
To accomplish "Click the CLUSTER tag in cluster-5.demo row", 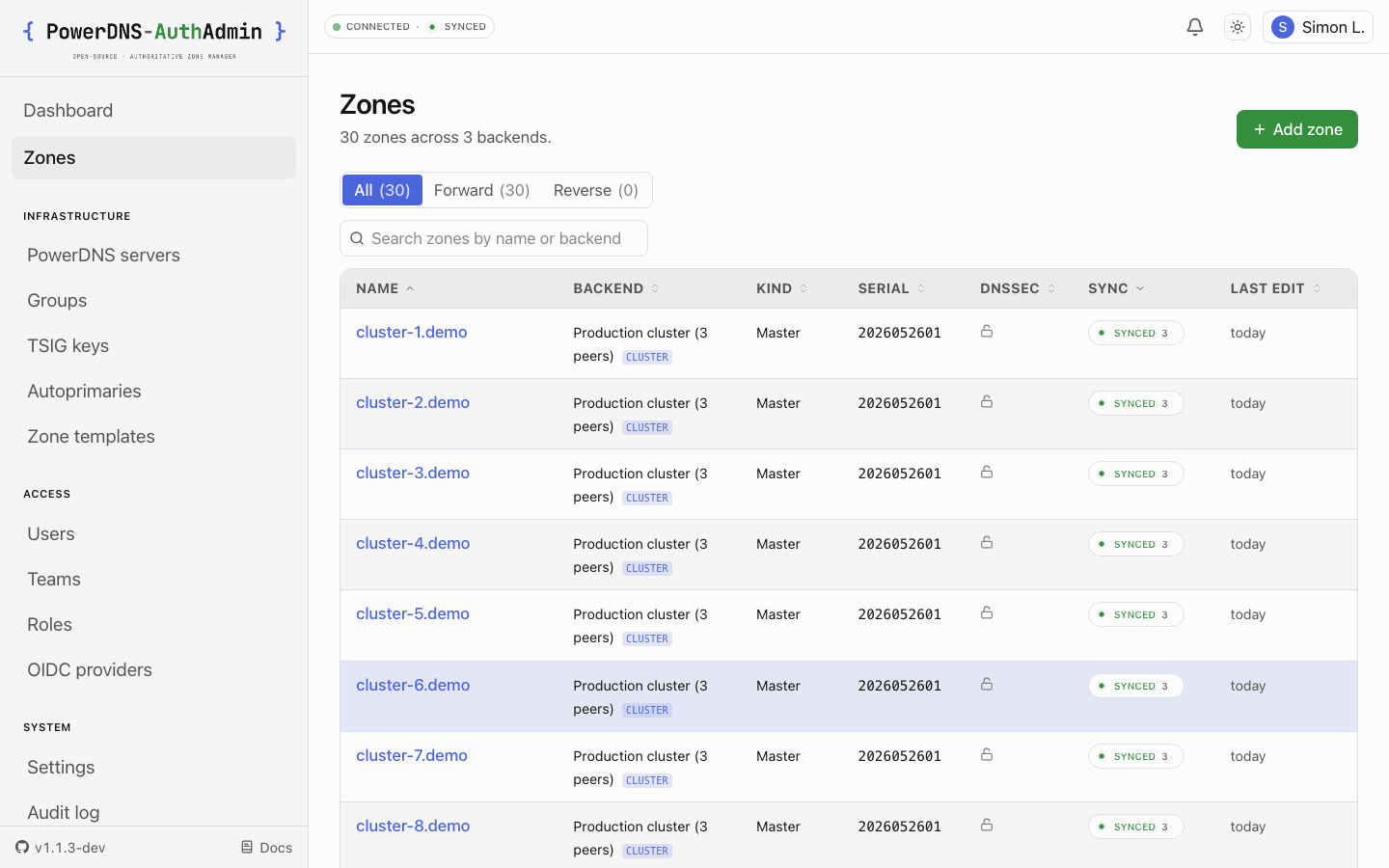I will point(647,638).
